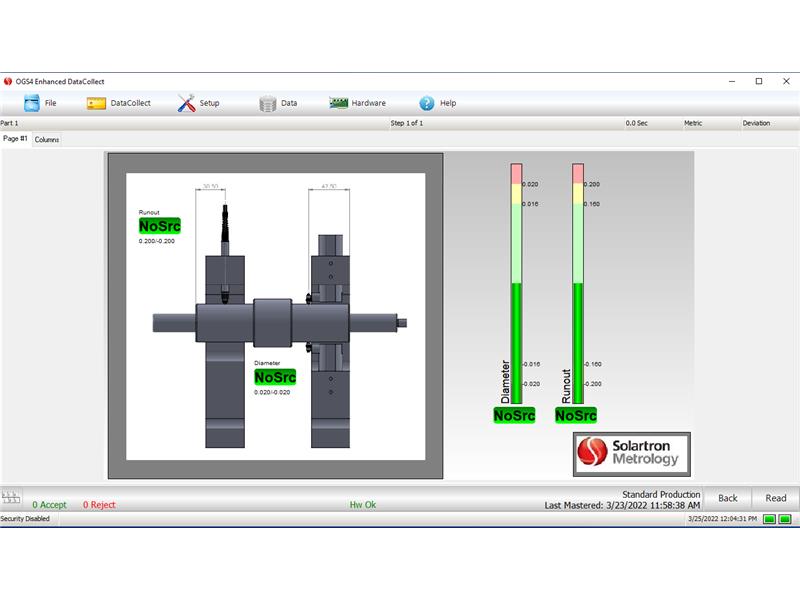Switch to the Page #1 tab
The height and width of the screenshot is (600, 800).
click(15, 139)
